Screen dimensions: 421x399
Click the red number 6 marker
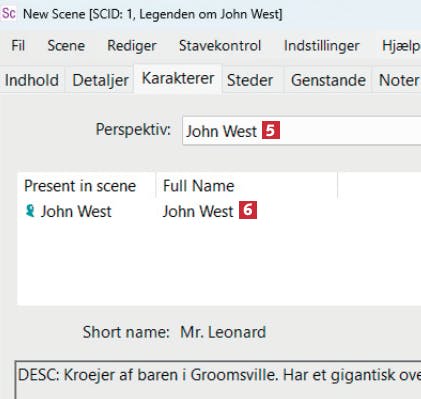(x=248, y=210)
